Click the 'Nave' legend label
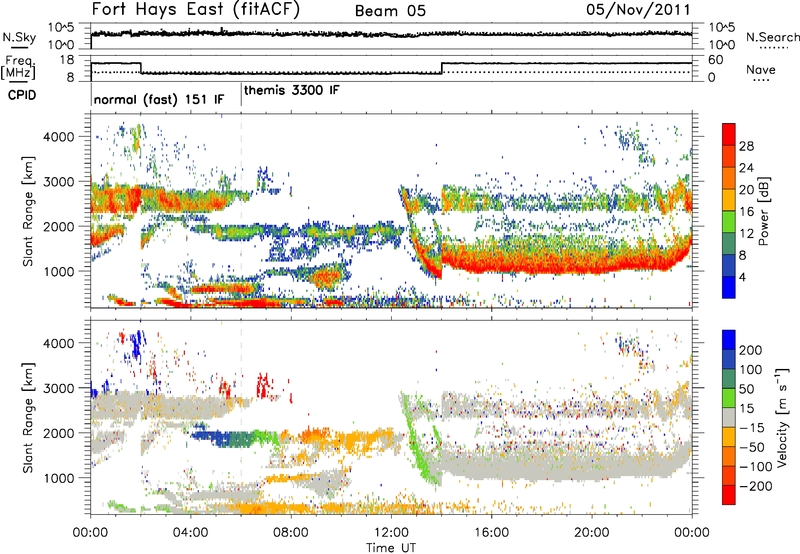 (760, 69)
